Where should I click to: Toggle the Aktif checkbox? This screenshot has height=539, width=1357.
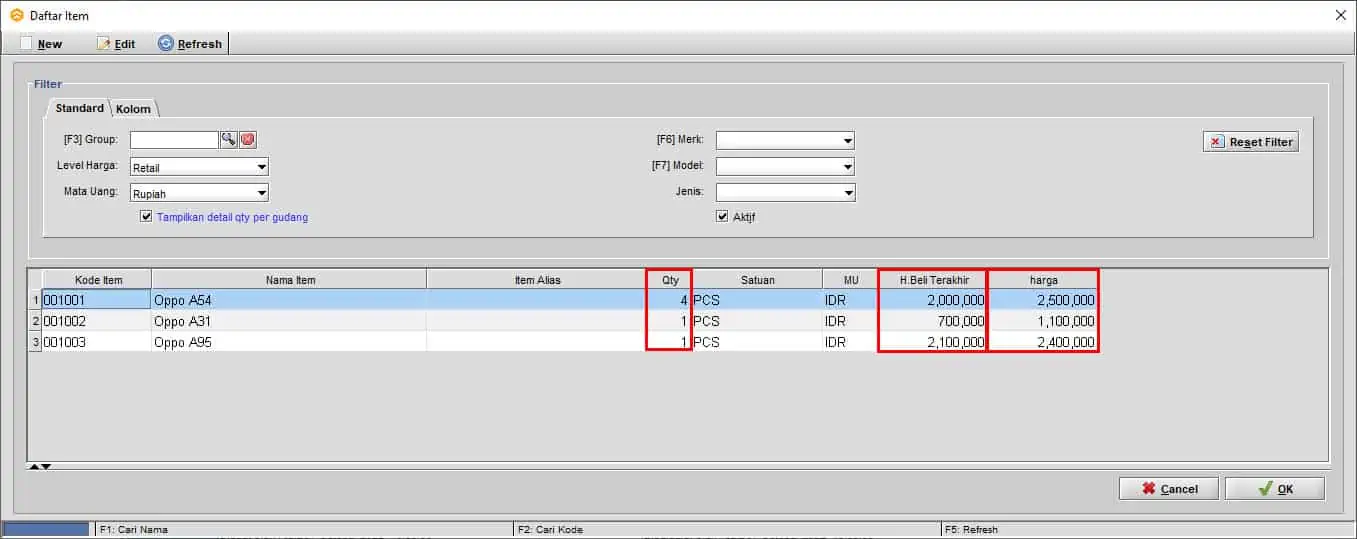pyautogui.click(x=722, y=216)
